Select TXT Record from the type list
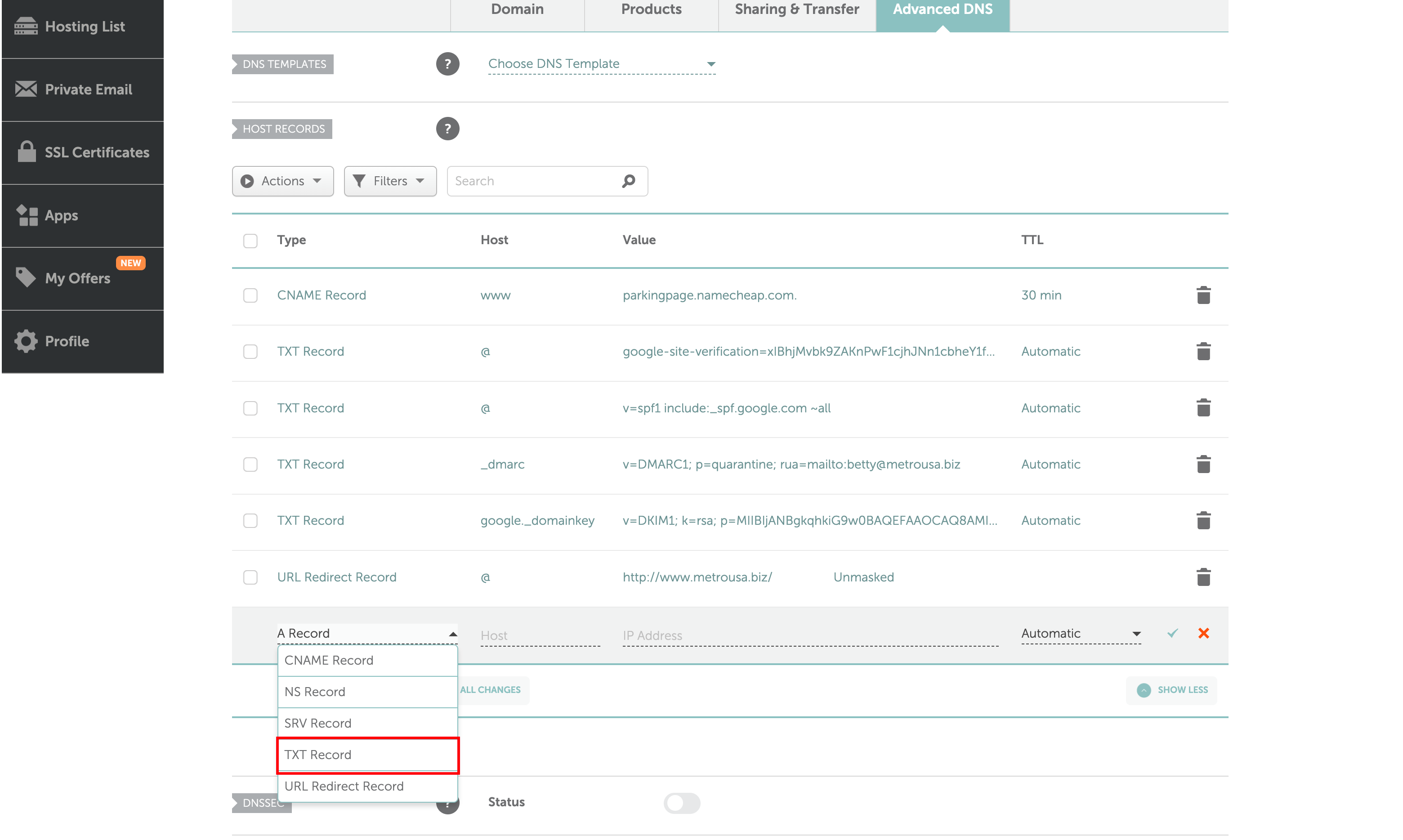This screenshot has height=840, width=1403. [367, 755]
